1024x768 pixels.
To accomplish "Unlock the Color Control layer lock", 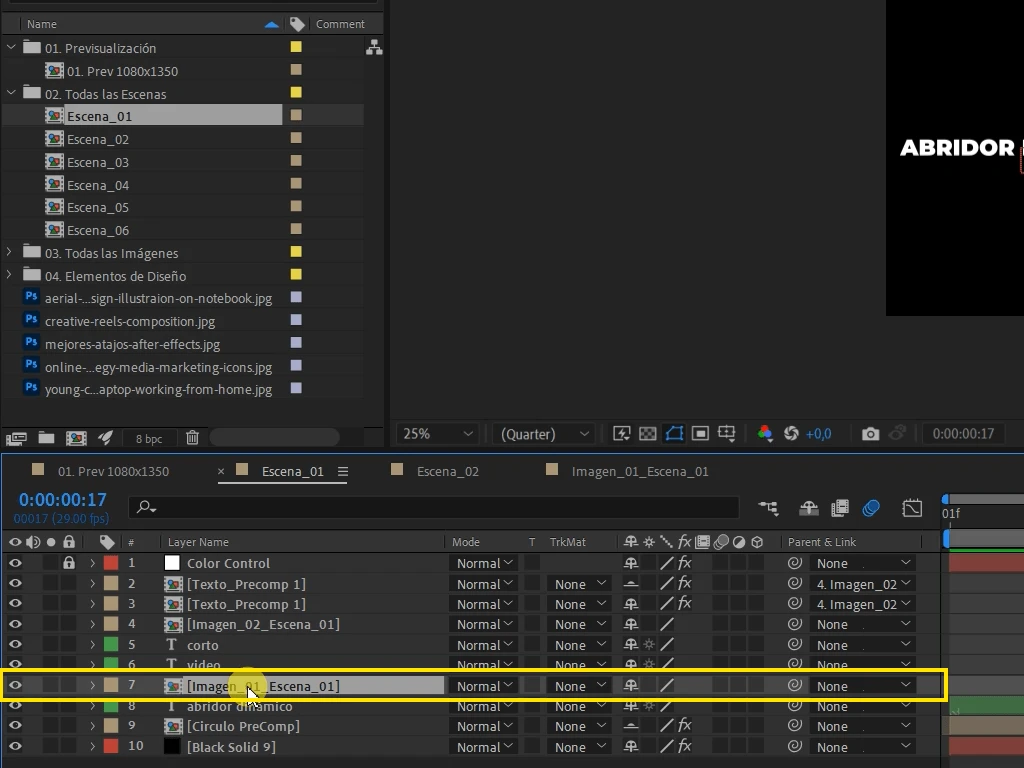I will (x=69, y=562).
